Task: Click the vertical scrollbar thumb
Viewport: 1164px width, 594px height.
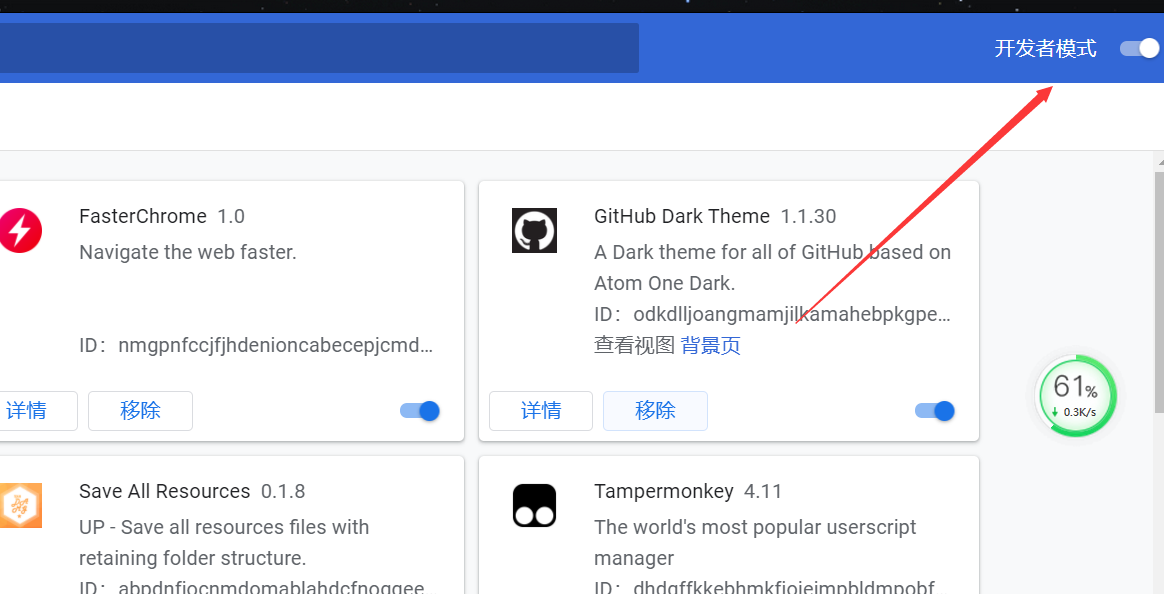Action: [x=1159, y=293]
